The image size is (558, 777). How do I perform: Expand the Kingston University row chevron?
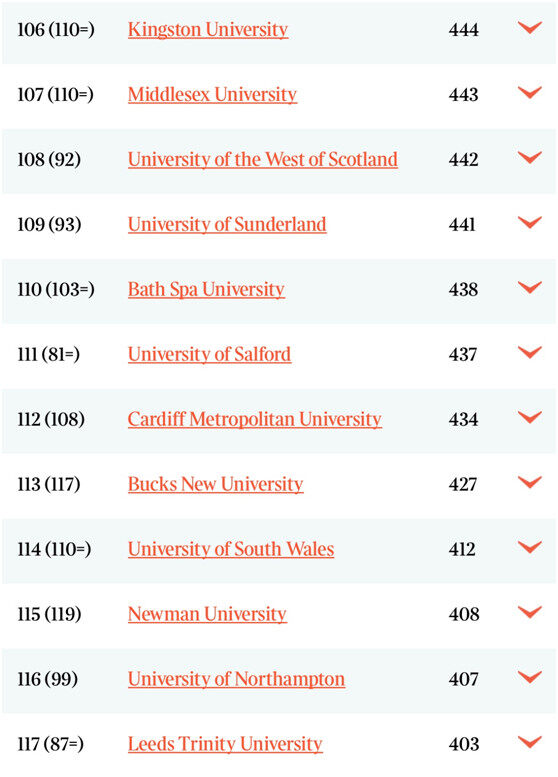tap(530, 27)
